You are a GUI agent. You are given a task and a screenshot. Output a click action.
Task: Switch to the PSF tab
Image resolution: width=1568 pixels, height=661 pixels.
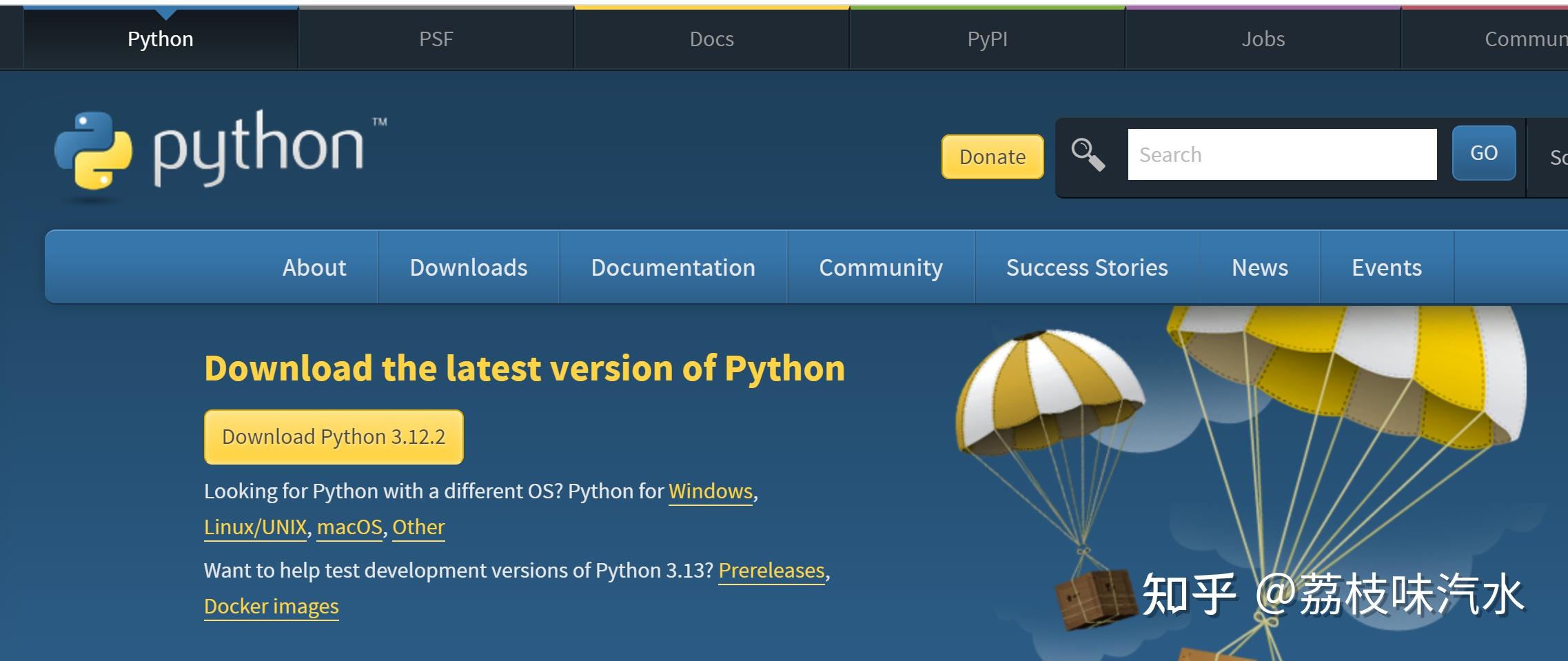click(436, 39)
